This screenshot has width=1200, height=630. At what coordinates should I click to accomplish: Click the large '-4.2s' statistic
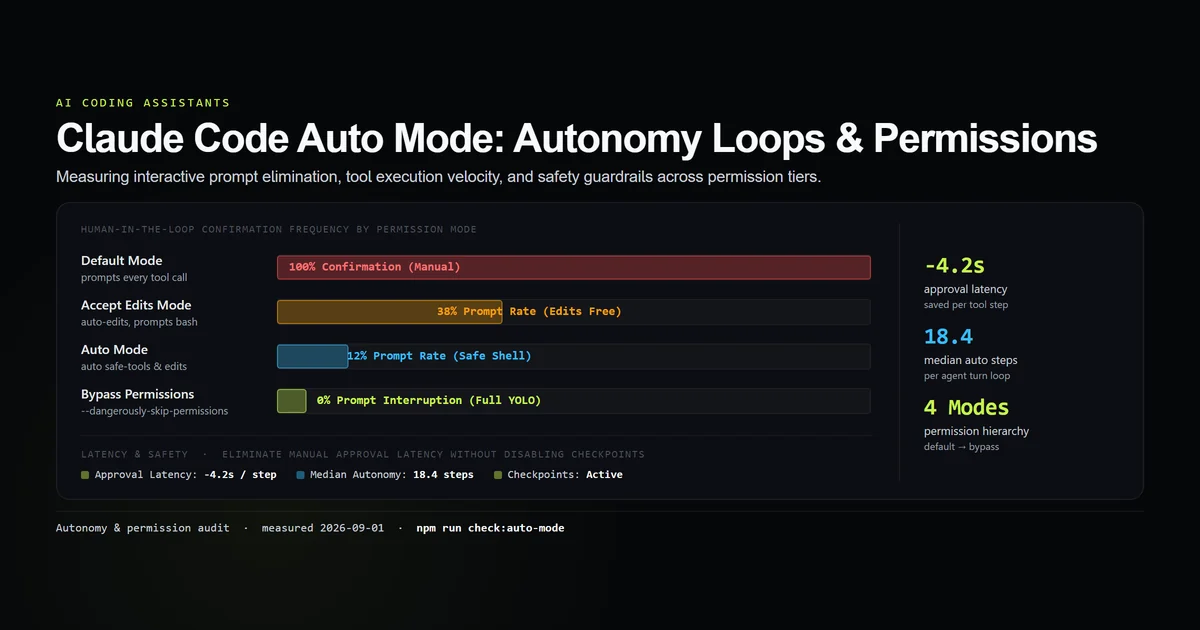(955, 266)
